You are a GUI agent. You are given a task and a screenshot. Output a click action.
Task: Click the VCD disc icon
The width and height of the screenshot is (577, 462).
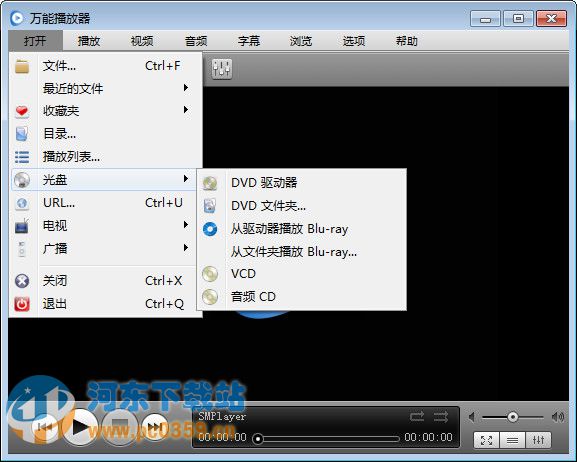click(x=210, y=274)
